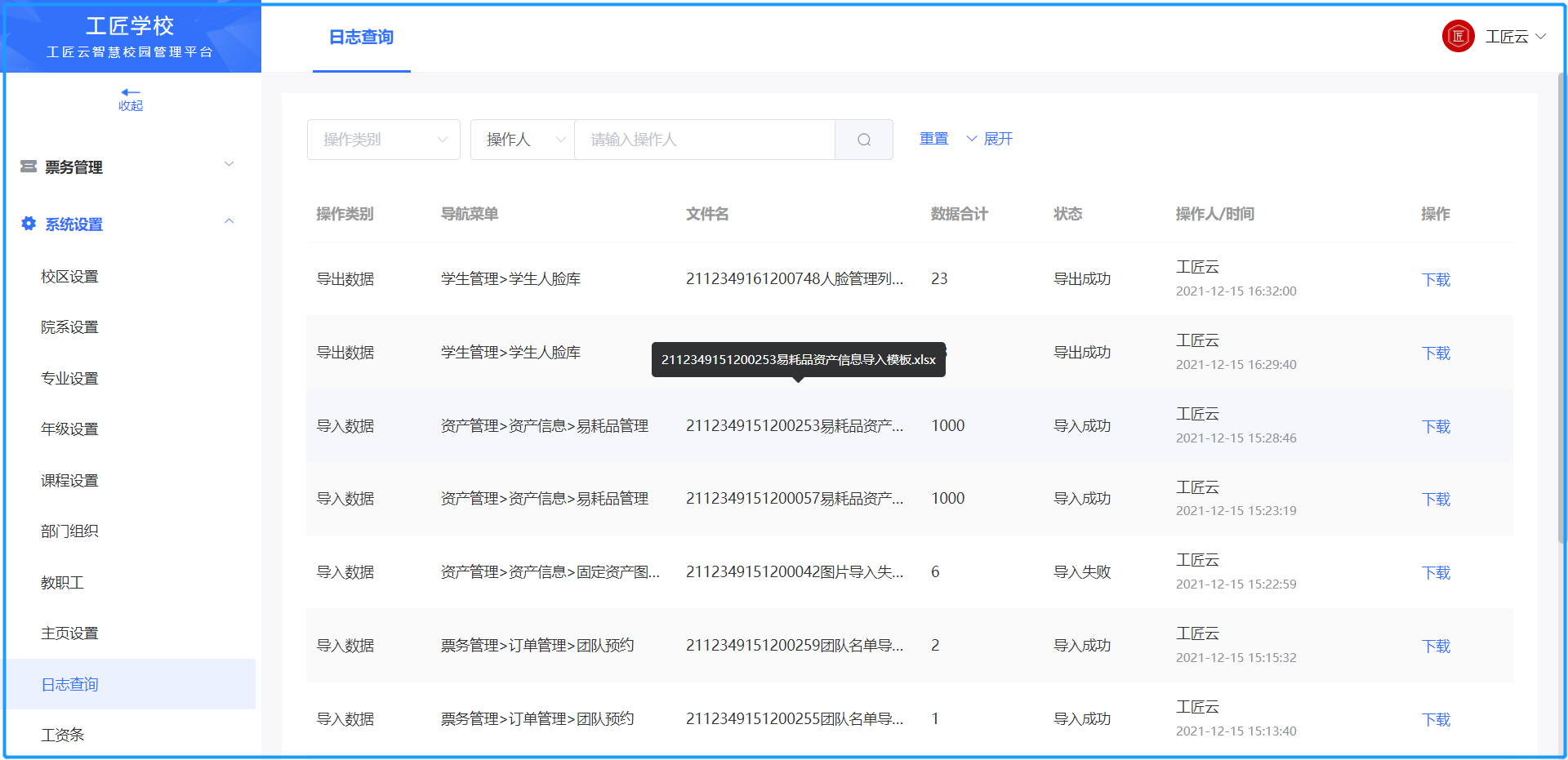
Task: Click the gear icon next to 系统设置
Action: point(28,224)
